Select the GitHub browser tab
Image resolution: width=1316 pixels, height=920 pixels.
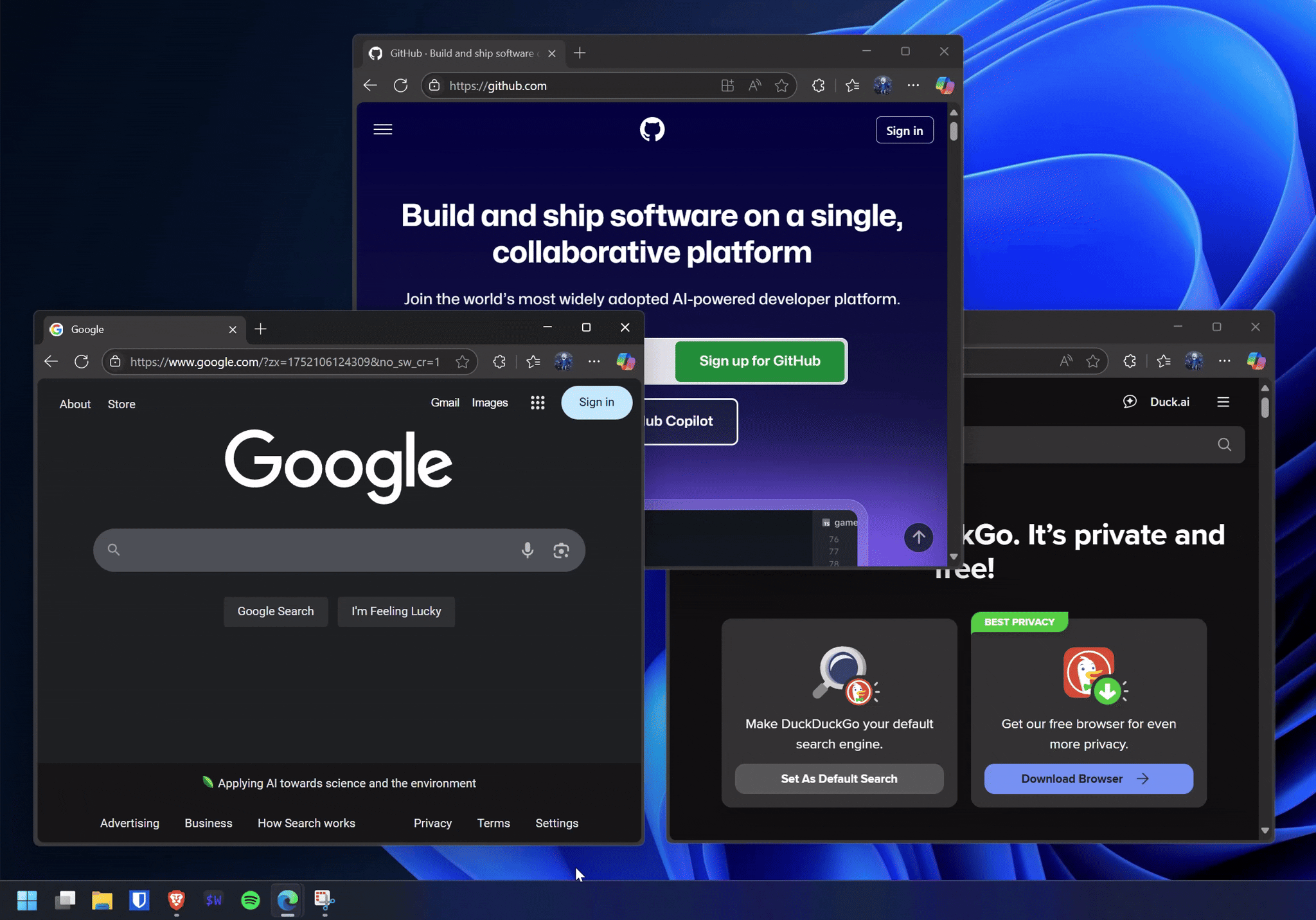point(463,53)
